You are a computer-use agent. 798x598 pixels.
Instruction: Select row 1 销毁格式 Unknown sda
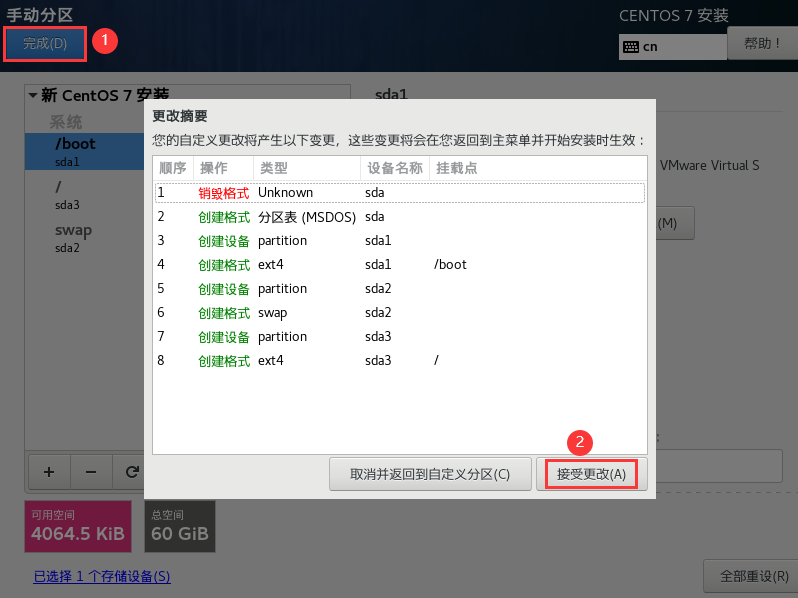coord(400,193)
